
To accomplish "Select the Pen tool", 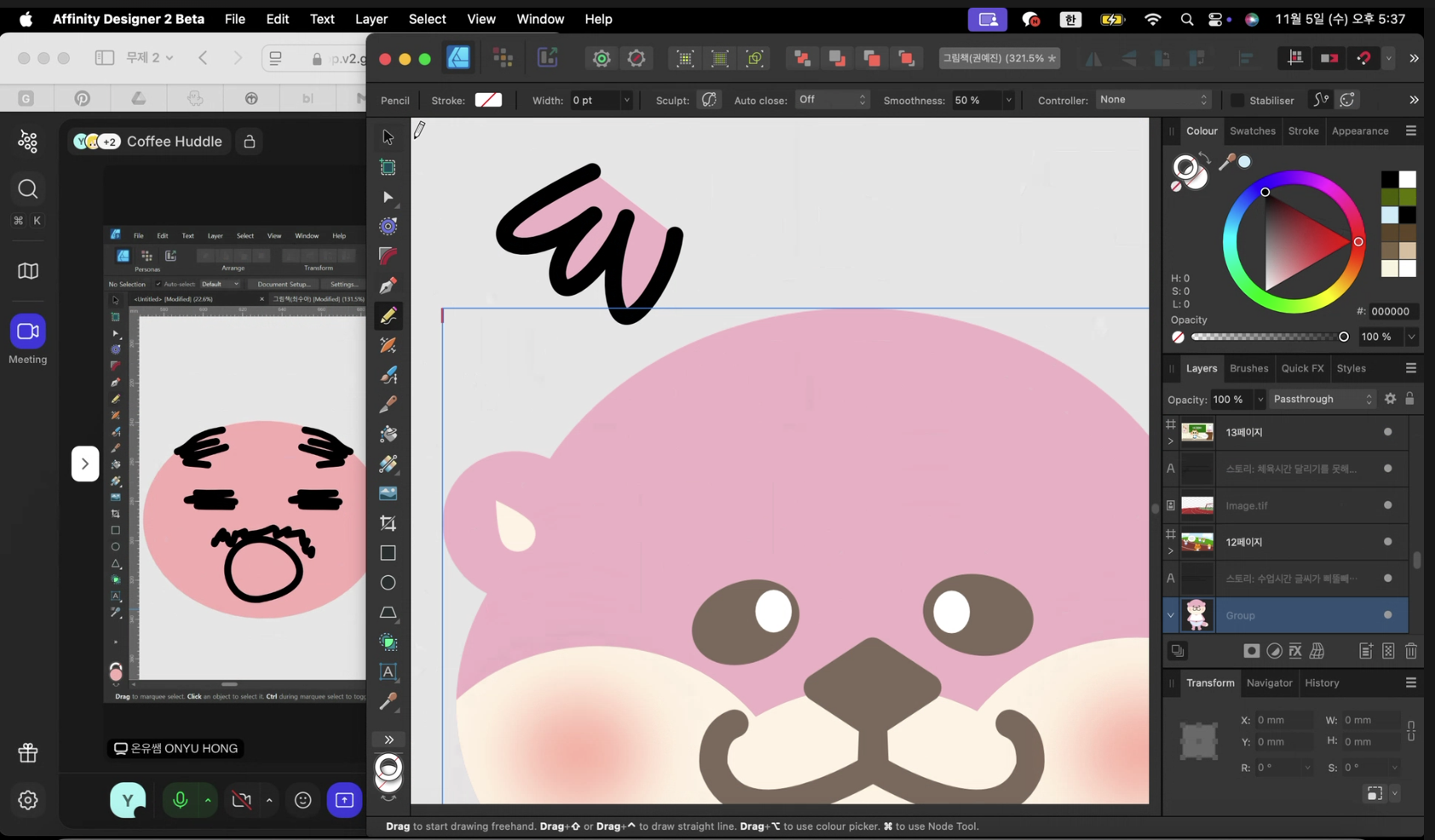I will [x=388, y=285].
